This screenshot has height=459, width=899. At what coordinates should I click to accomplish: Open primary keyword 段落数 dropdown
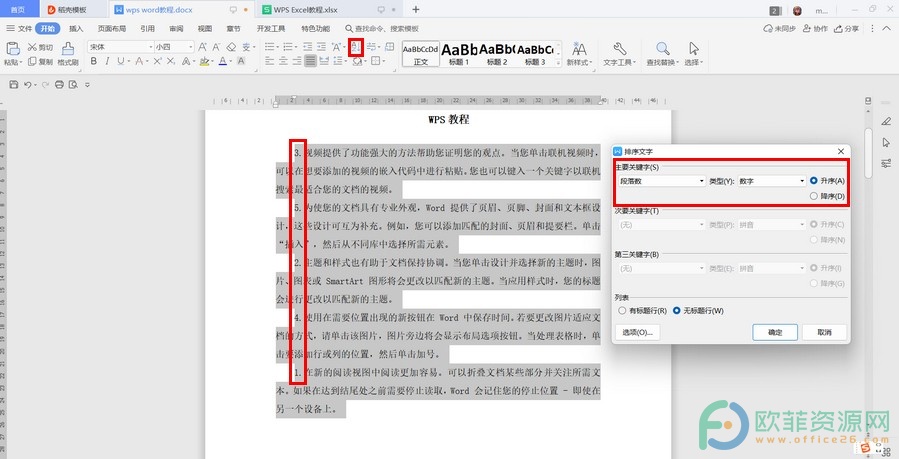coord(662,181)
